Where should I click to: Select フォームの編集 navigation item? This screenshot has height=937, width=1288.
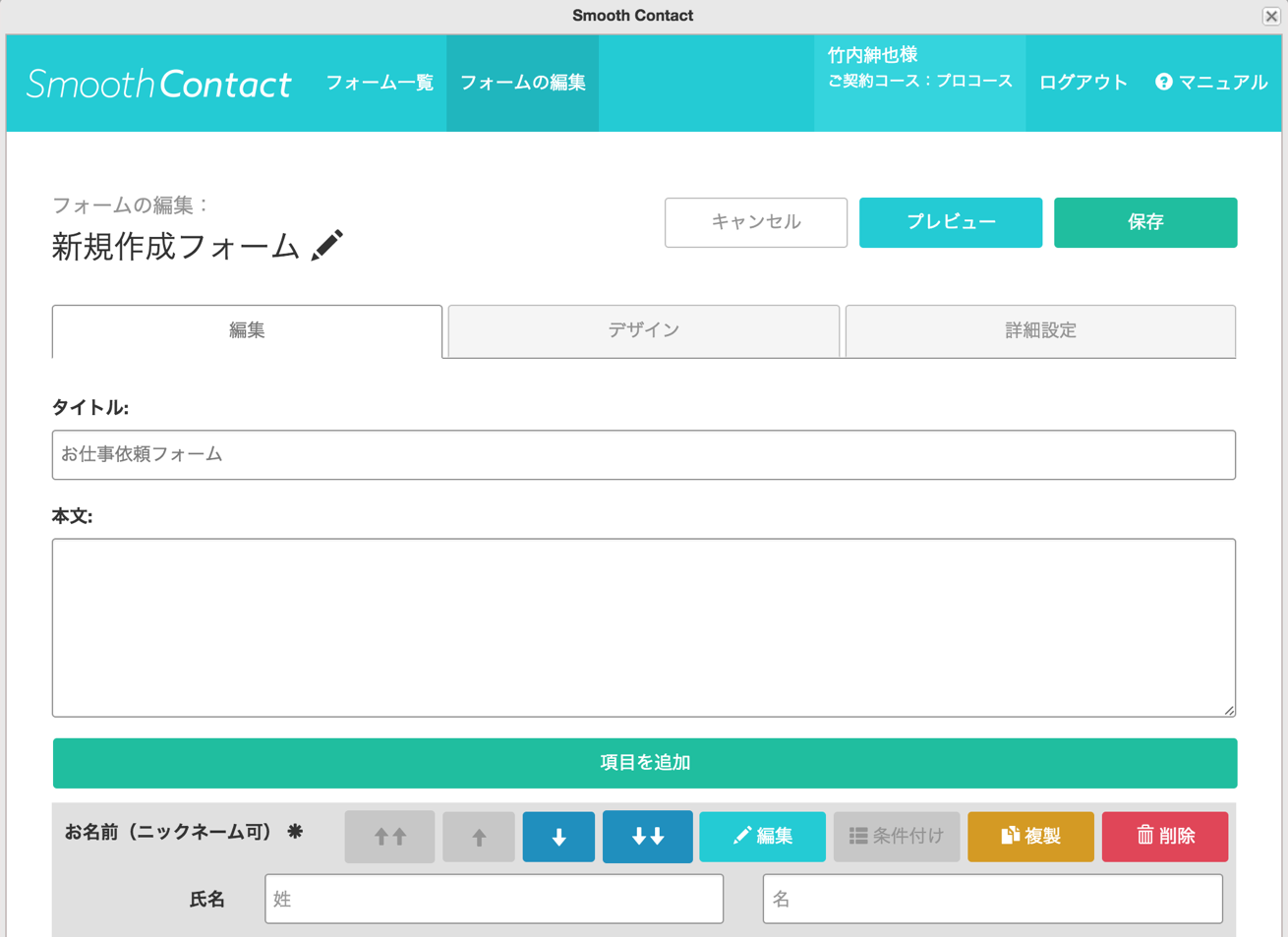click(x=523, y=83)
